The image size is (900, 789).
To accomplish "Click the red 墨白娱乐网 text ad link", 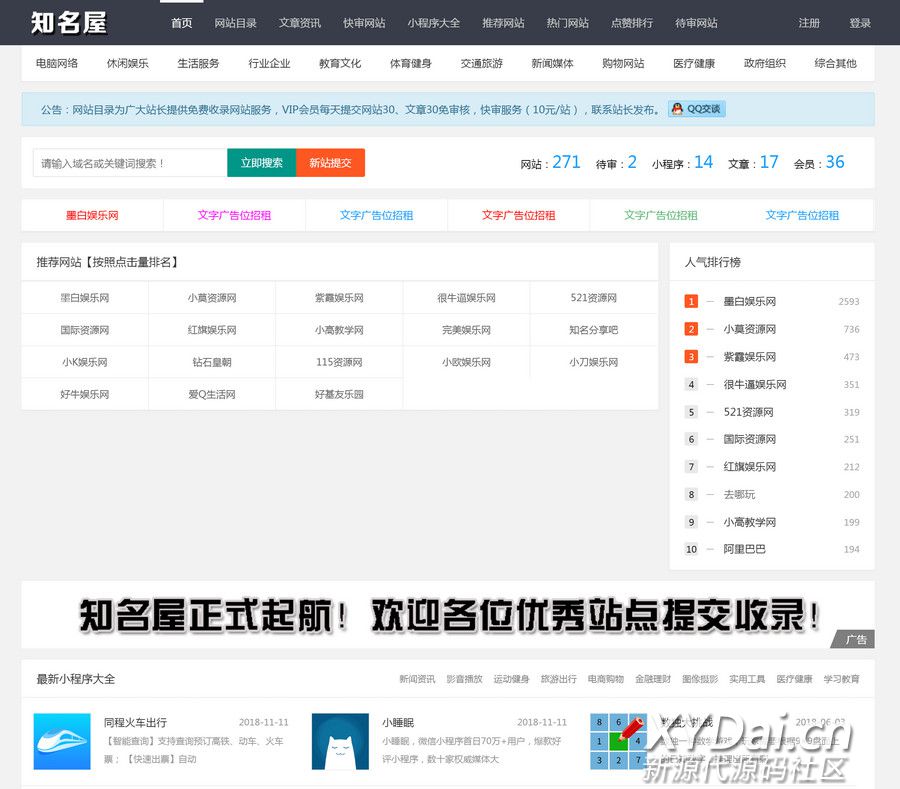I will click(x=92, y=215).
